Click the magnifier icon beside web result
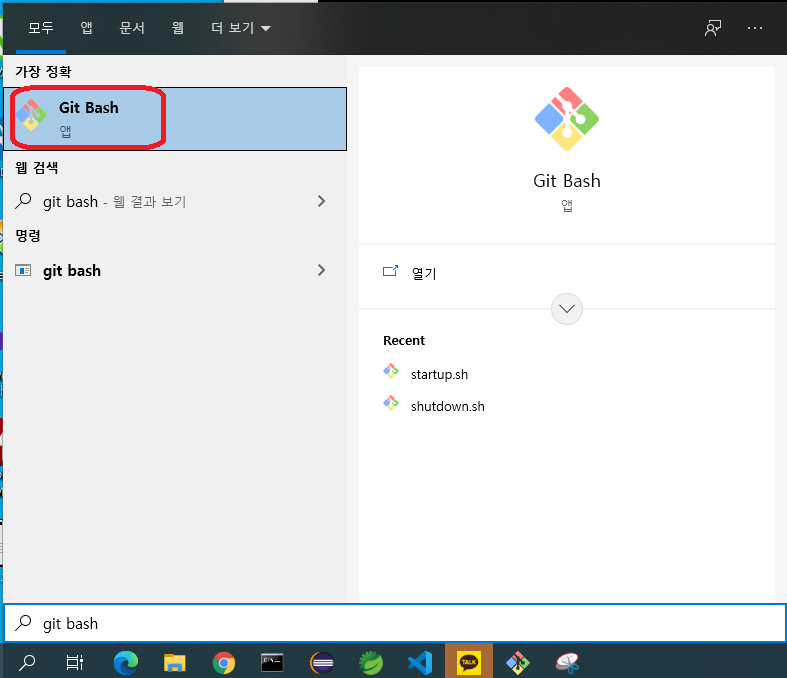The width and height of the screenshot is (787, 678). [x=23, y=201]
